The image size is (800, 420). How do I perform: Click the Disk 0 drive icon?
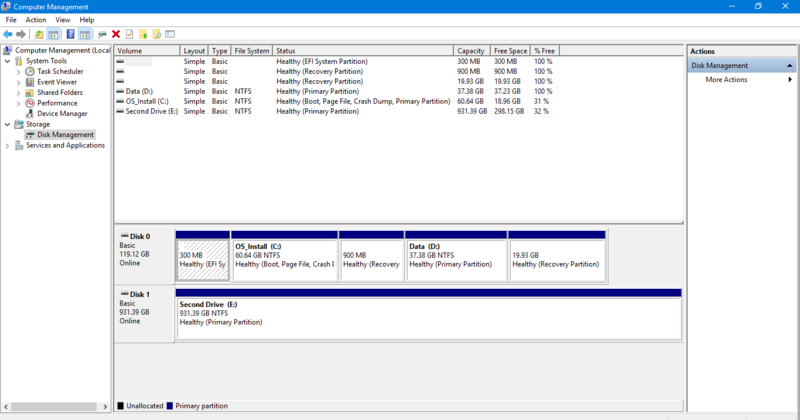point(124,236)
